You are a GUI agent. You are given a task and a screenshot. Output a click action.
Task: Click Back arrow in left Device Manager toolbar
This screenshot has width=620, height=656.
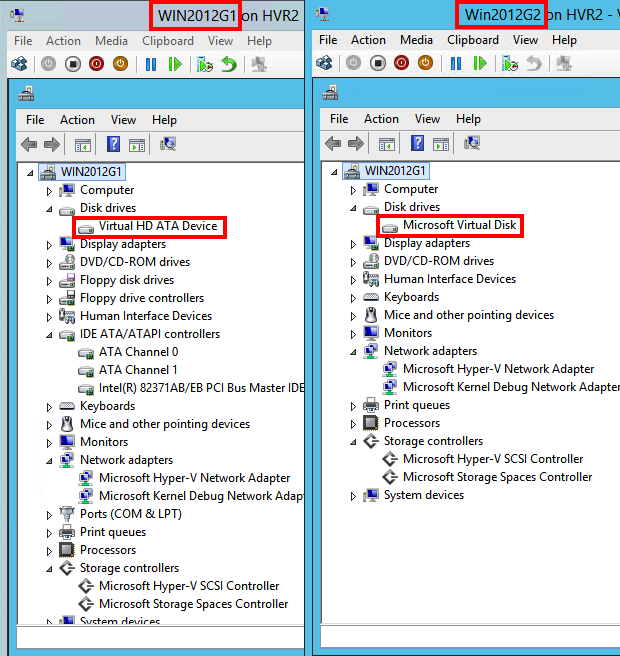[x=29, y=145]
